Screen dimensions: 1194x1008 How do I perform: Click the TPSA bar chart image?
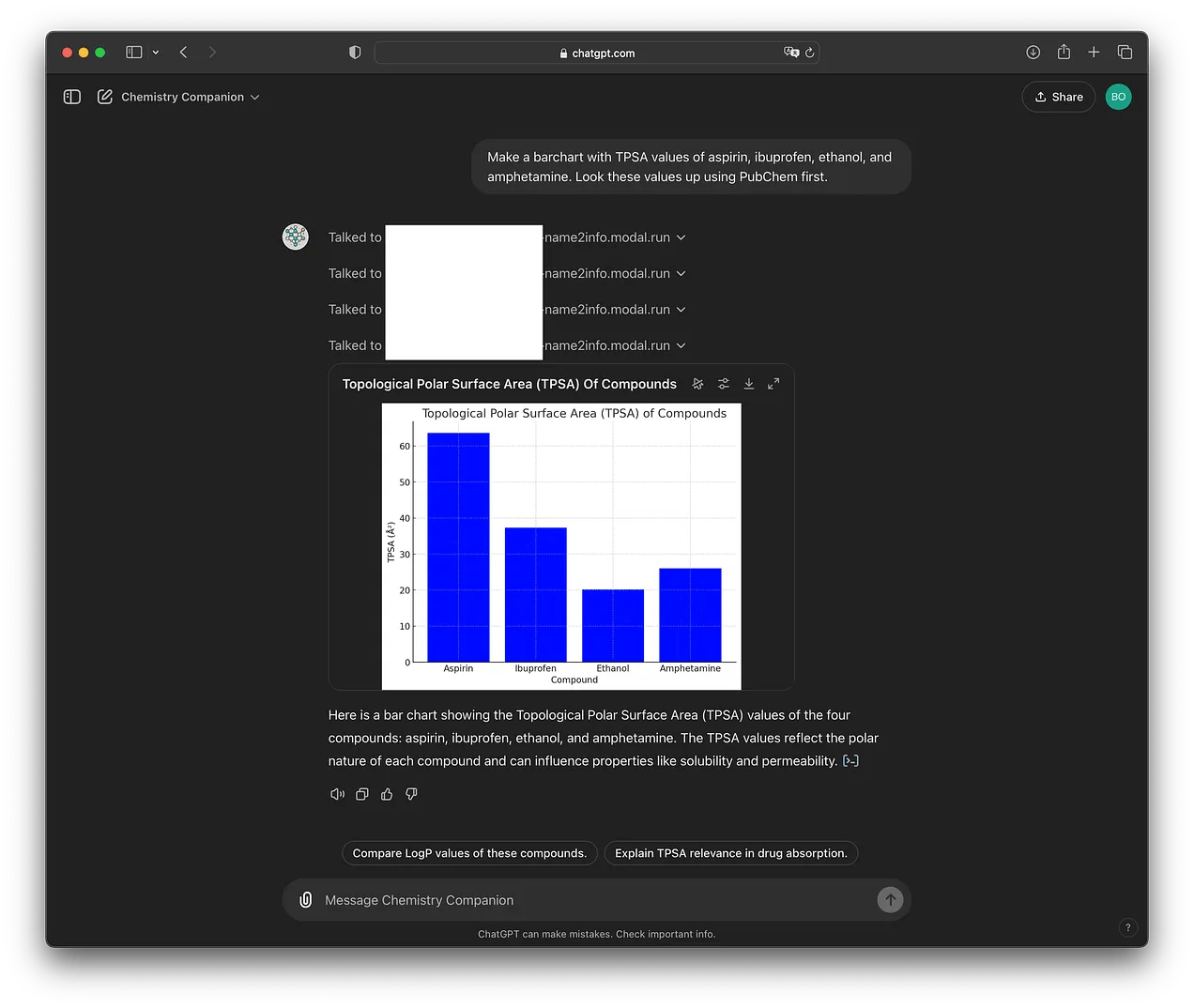pyautogui.click(x=561, y=546)
